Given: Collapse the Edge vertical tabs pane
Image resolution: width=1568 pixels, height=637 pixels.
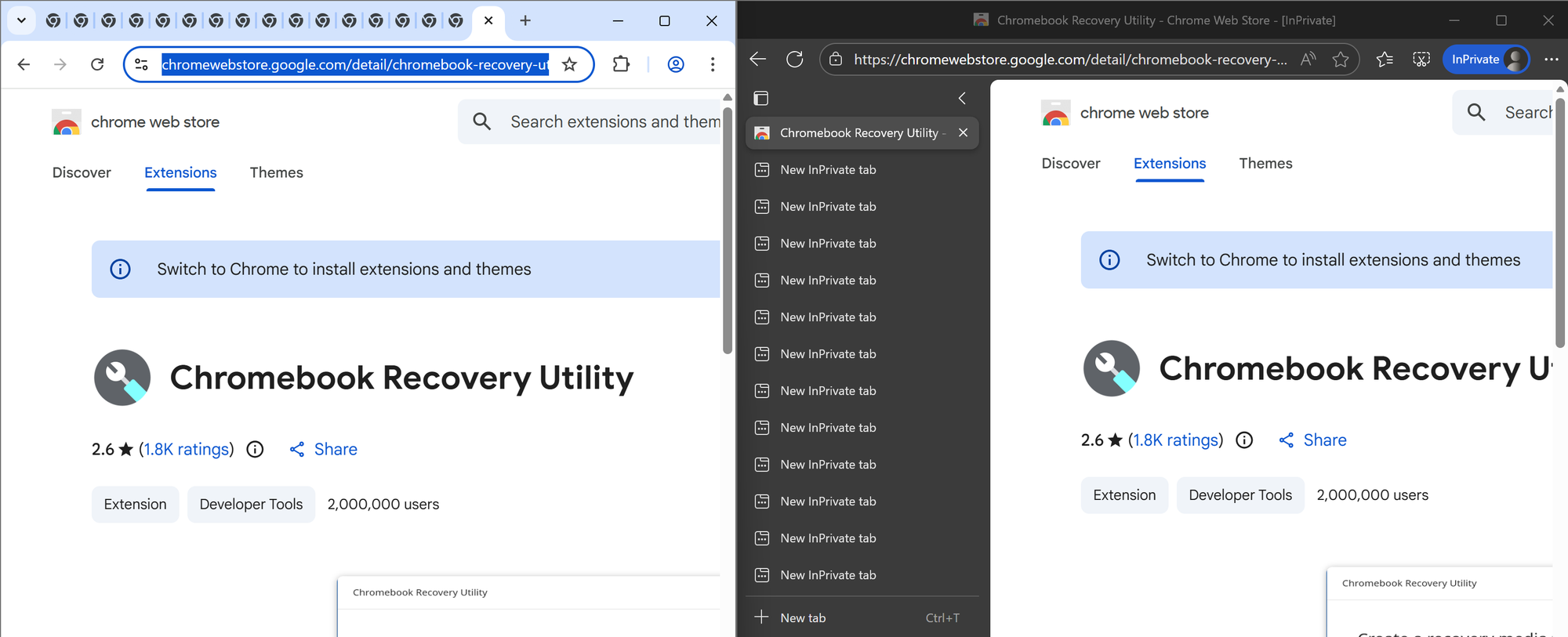Looking at the screenshot, I should tap(962, 98).
